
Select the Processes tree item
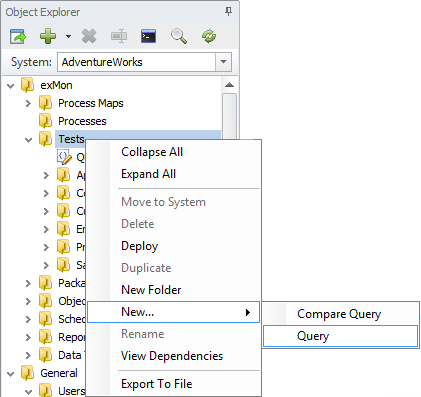(x=82, y=121)
